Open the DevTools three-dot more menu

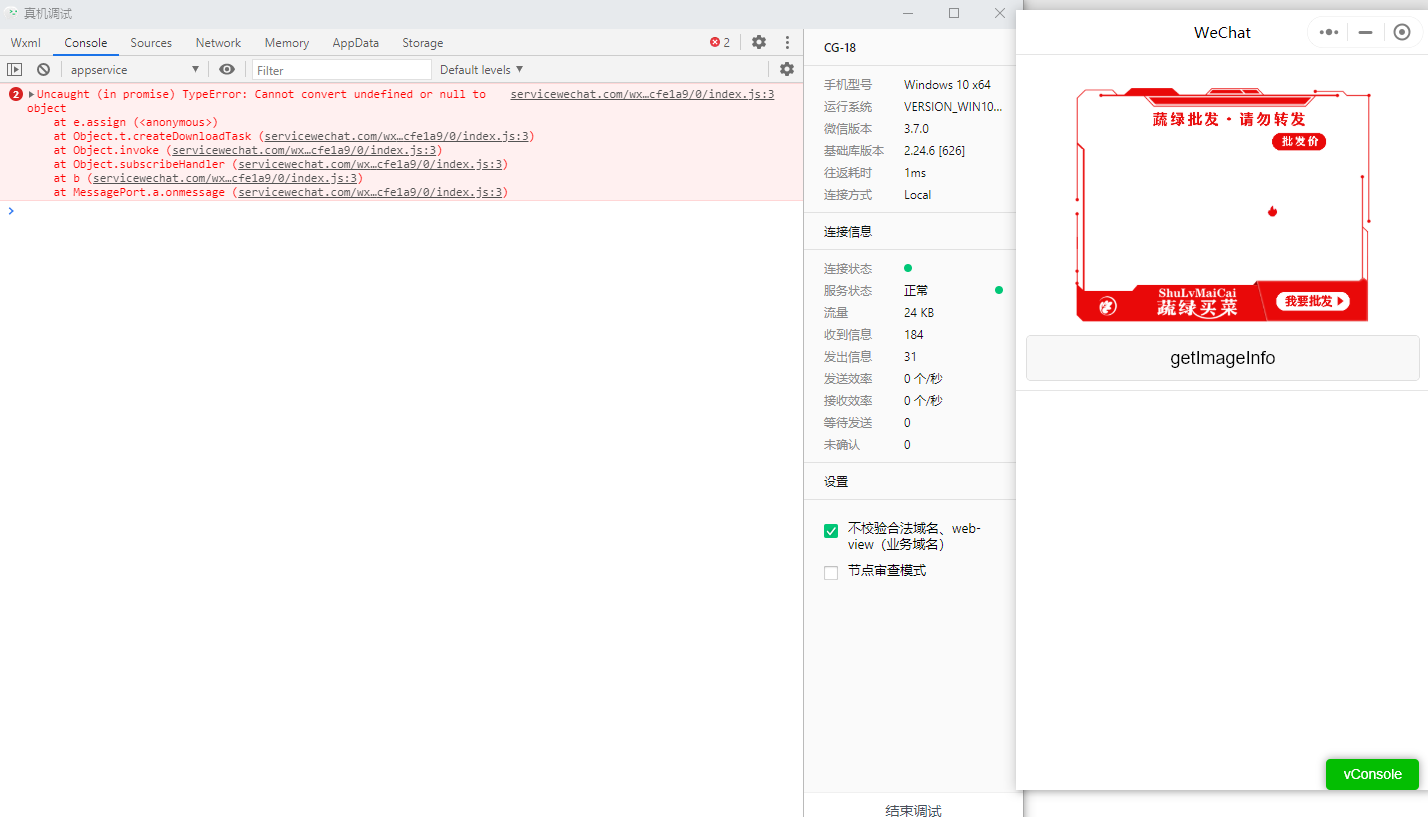tap(787, 42)
